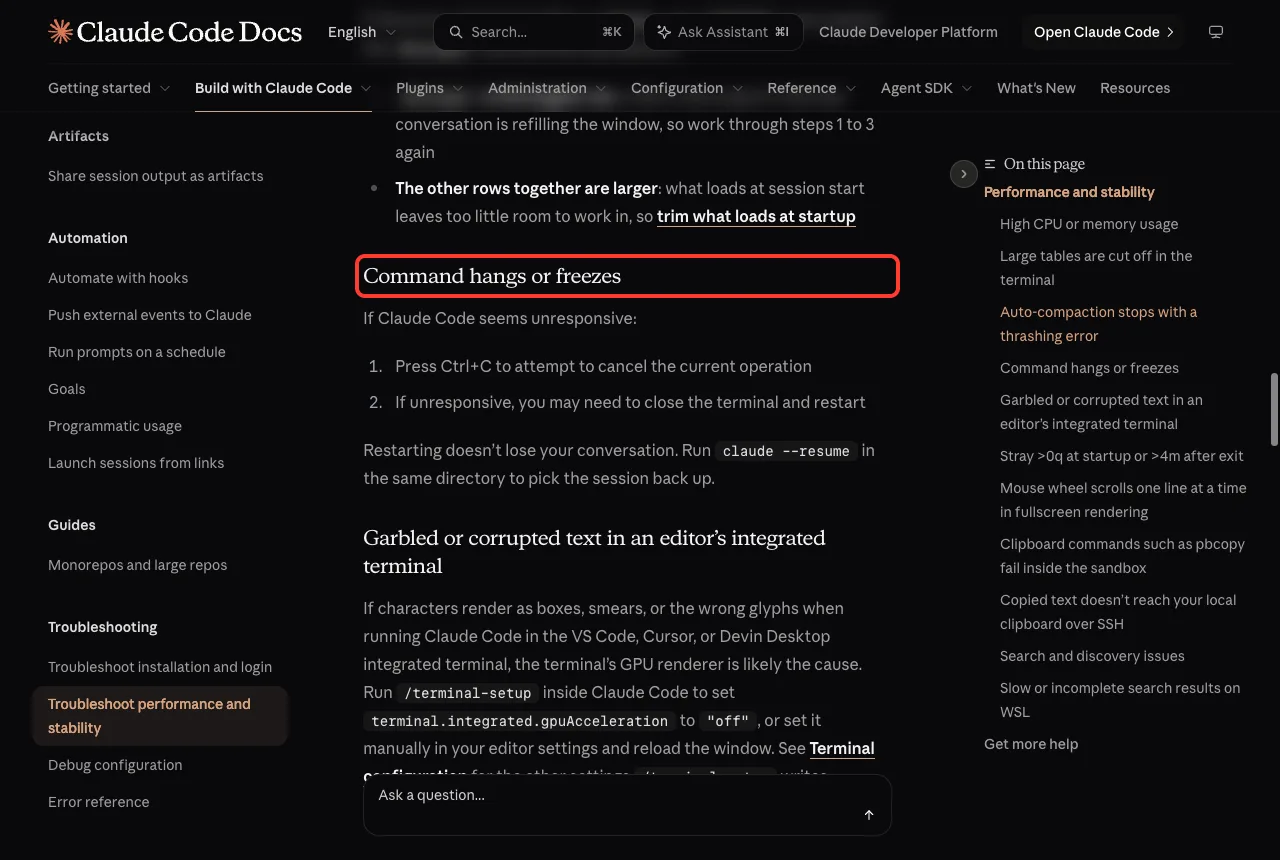Click the page vertical scrollbar thumb
Screen dimensions: 1280x860
(x=1274, y=410)
